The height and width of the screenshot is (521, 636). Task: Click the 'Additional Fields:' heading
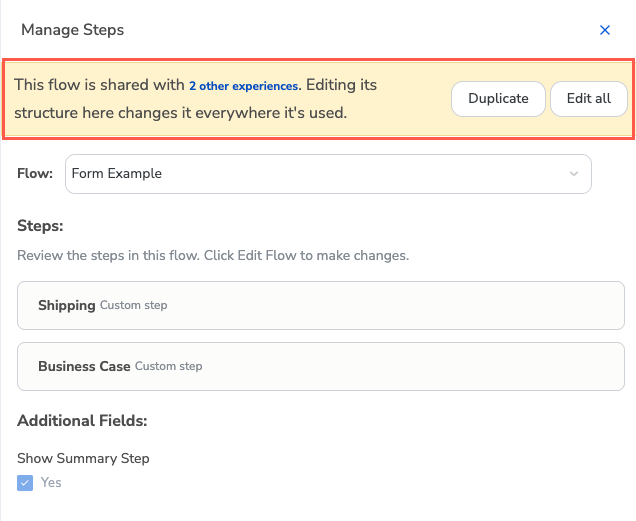tap(82, 420)
